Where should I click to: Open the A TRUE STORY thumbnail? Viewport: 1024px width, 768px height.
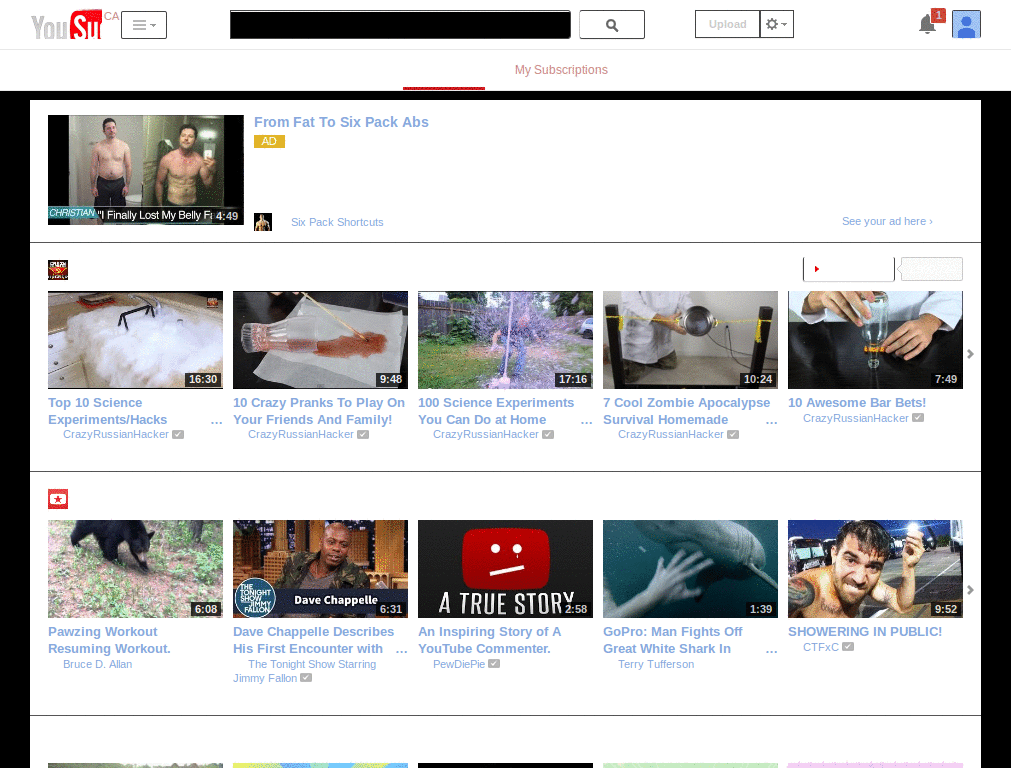click(505, 569)
